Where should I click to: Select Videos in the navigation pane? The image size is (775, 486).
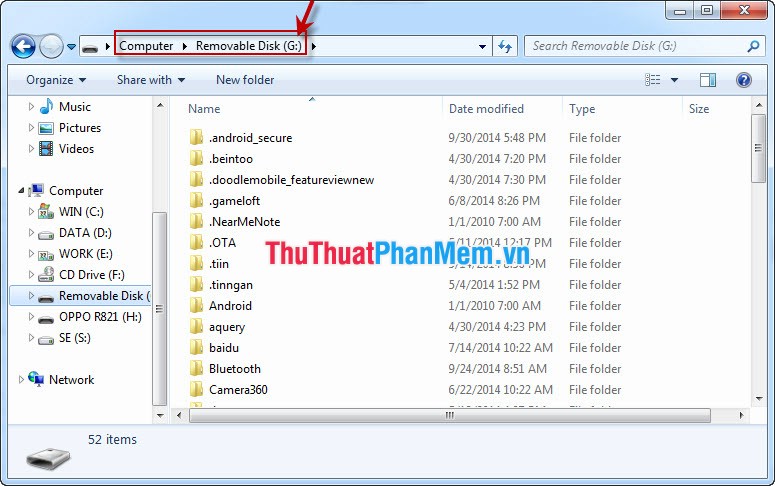click(76, 149)
